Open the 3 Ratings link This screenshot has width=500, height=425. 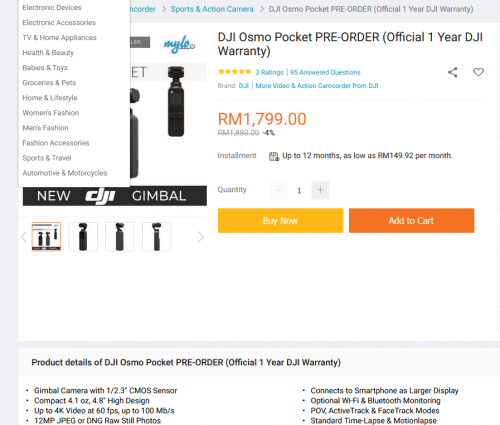[269, 72]
